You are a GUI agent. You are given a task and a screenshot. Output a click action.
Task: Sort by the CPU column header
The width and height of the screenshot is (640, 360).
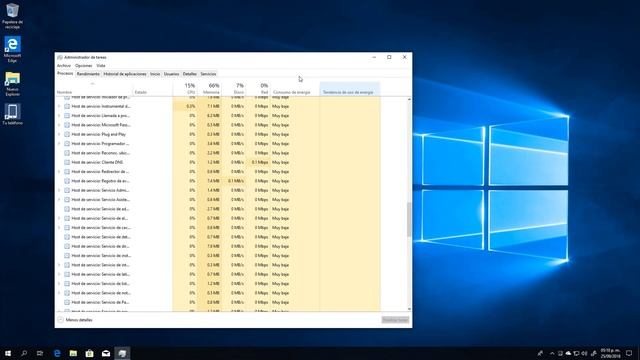185,89
